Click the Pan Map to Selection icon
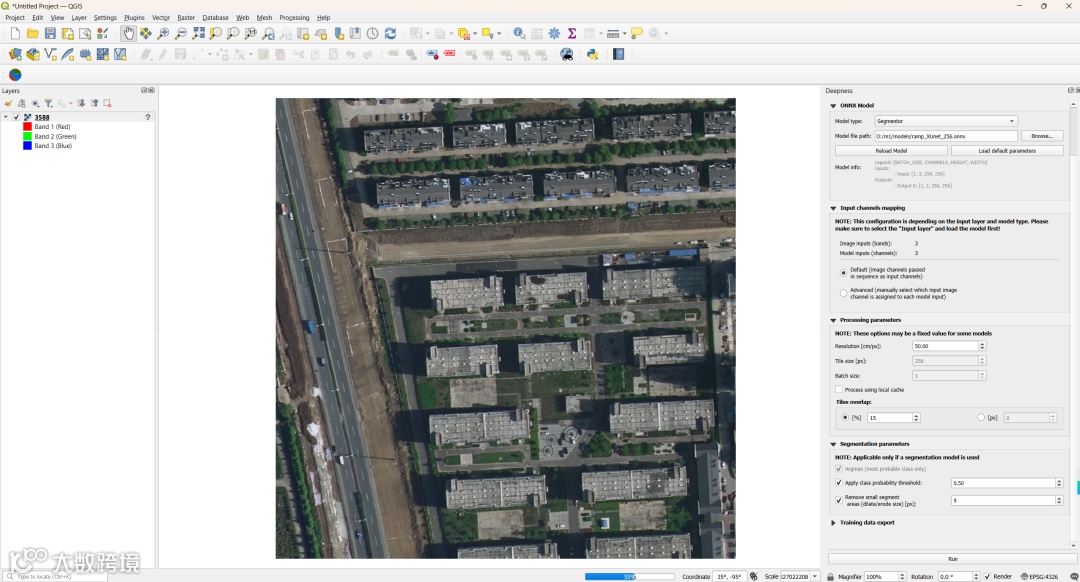Screen dimensions: 1080x582 [146, 33]
